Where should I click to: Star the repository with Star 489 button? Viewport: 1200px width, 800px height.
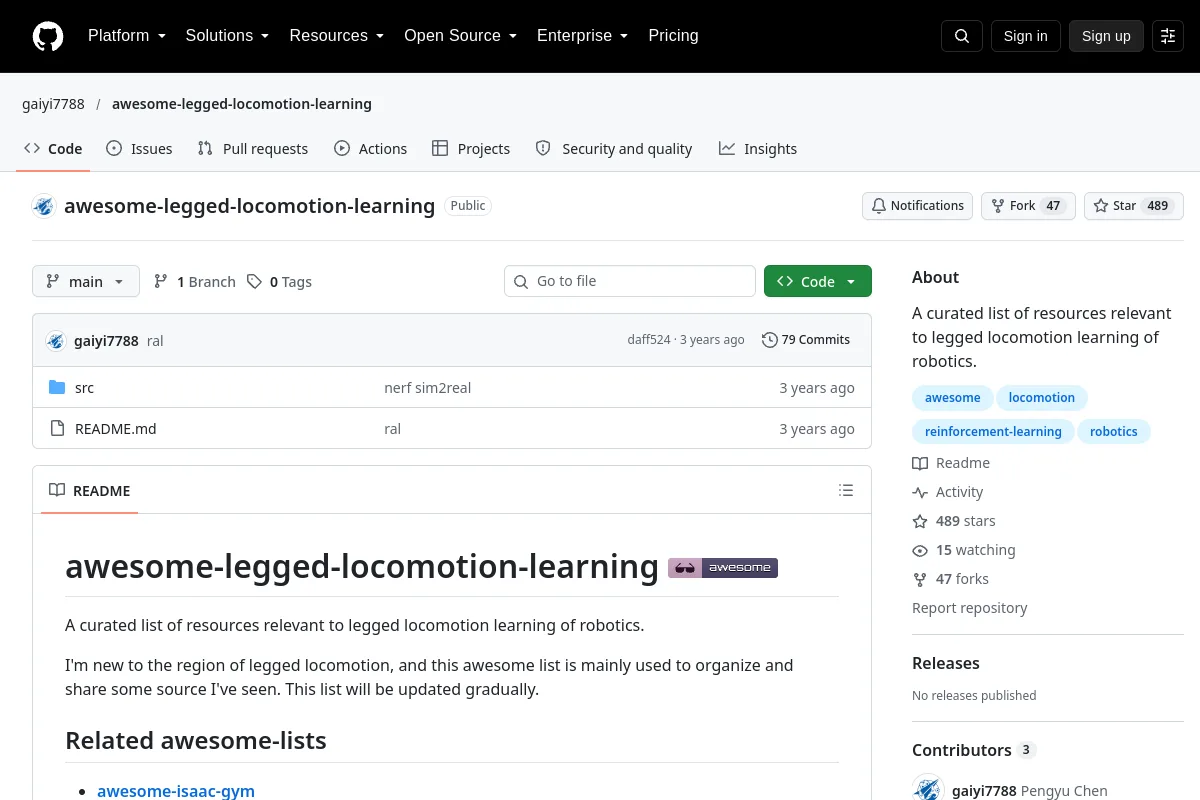(x=1134, y=206)
